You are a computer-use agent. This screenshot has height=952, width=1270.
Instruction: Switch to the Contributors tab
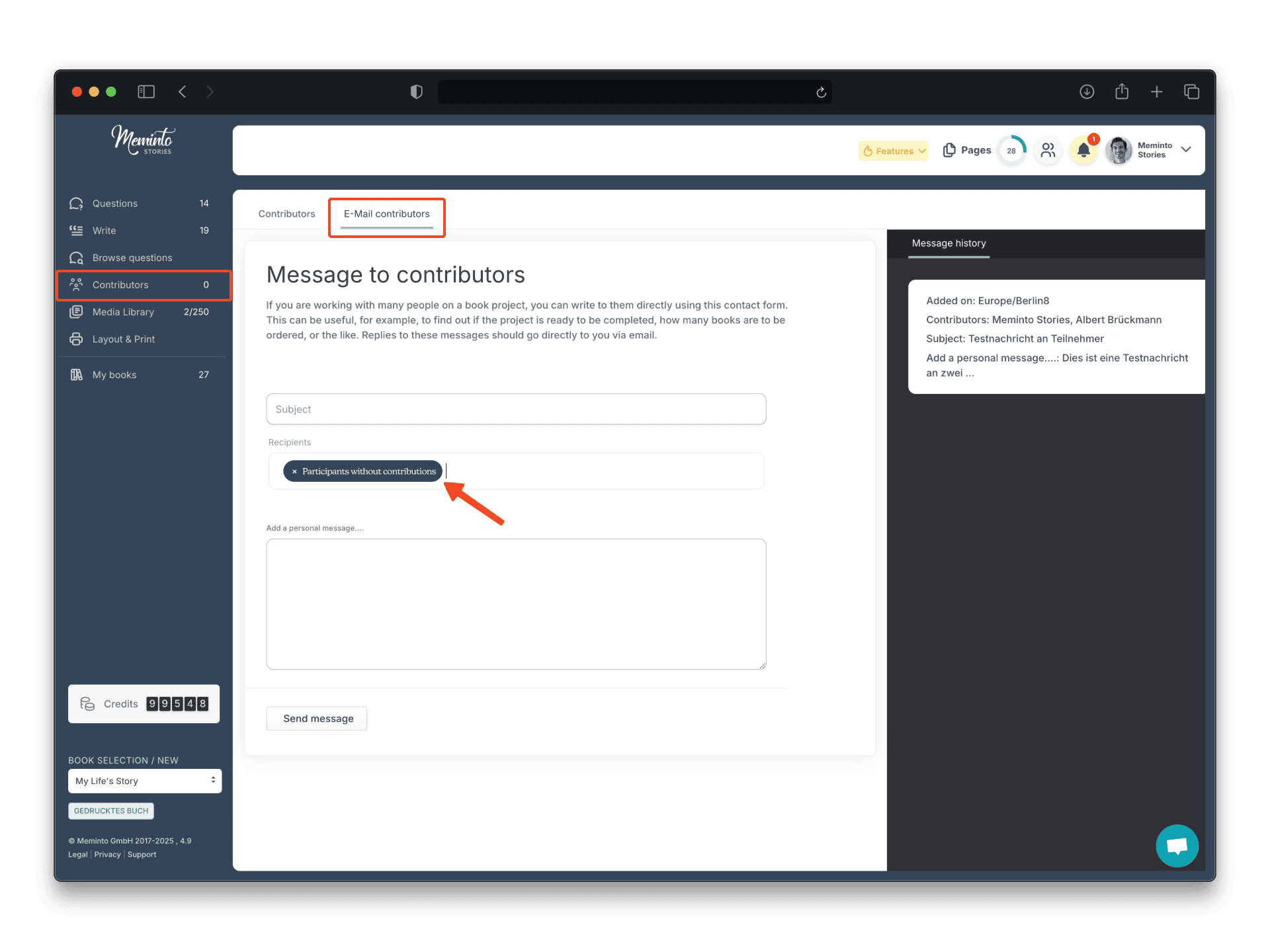tap(286, 214)
